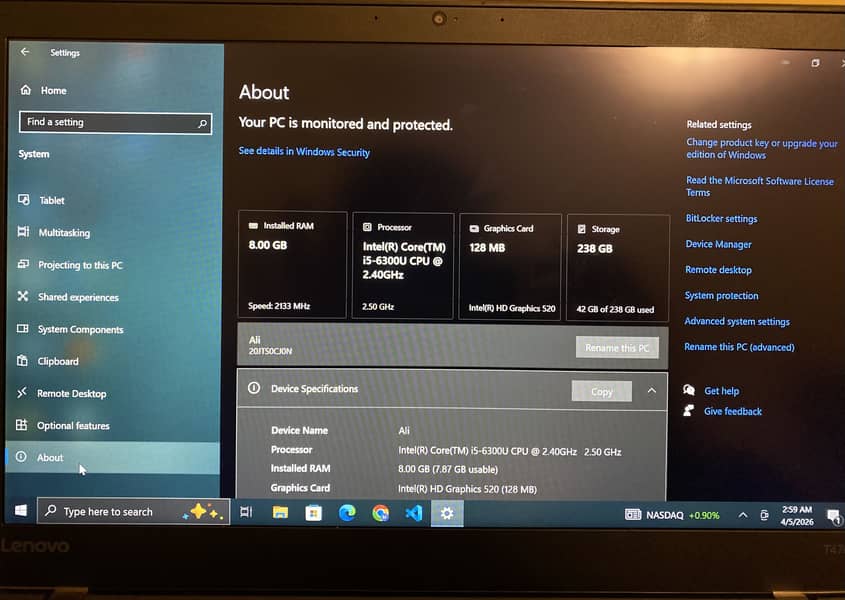Select the Device Name value Ali
Viewport: 845px width, 600px height.
pos(404,431)
